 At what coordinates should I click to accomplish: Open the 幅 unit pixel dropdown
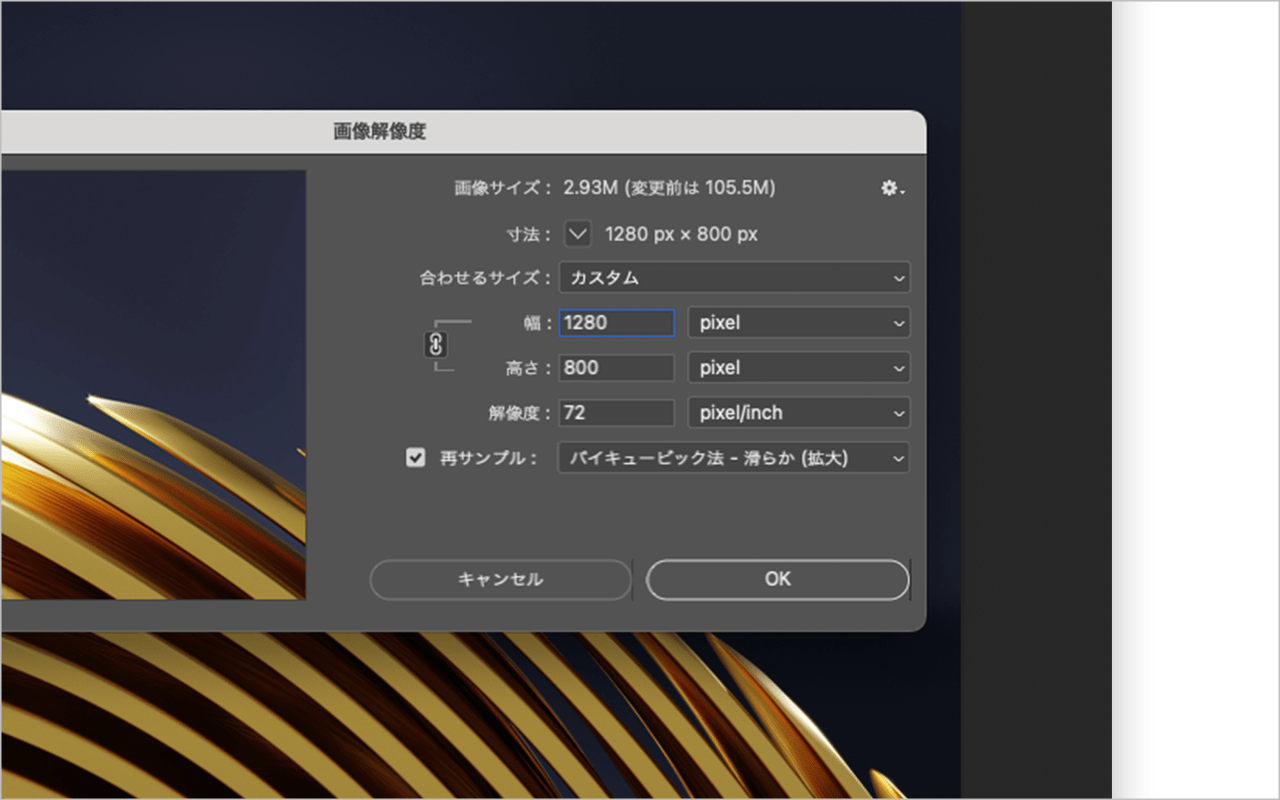click(x=799, y=323)
